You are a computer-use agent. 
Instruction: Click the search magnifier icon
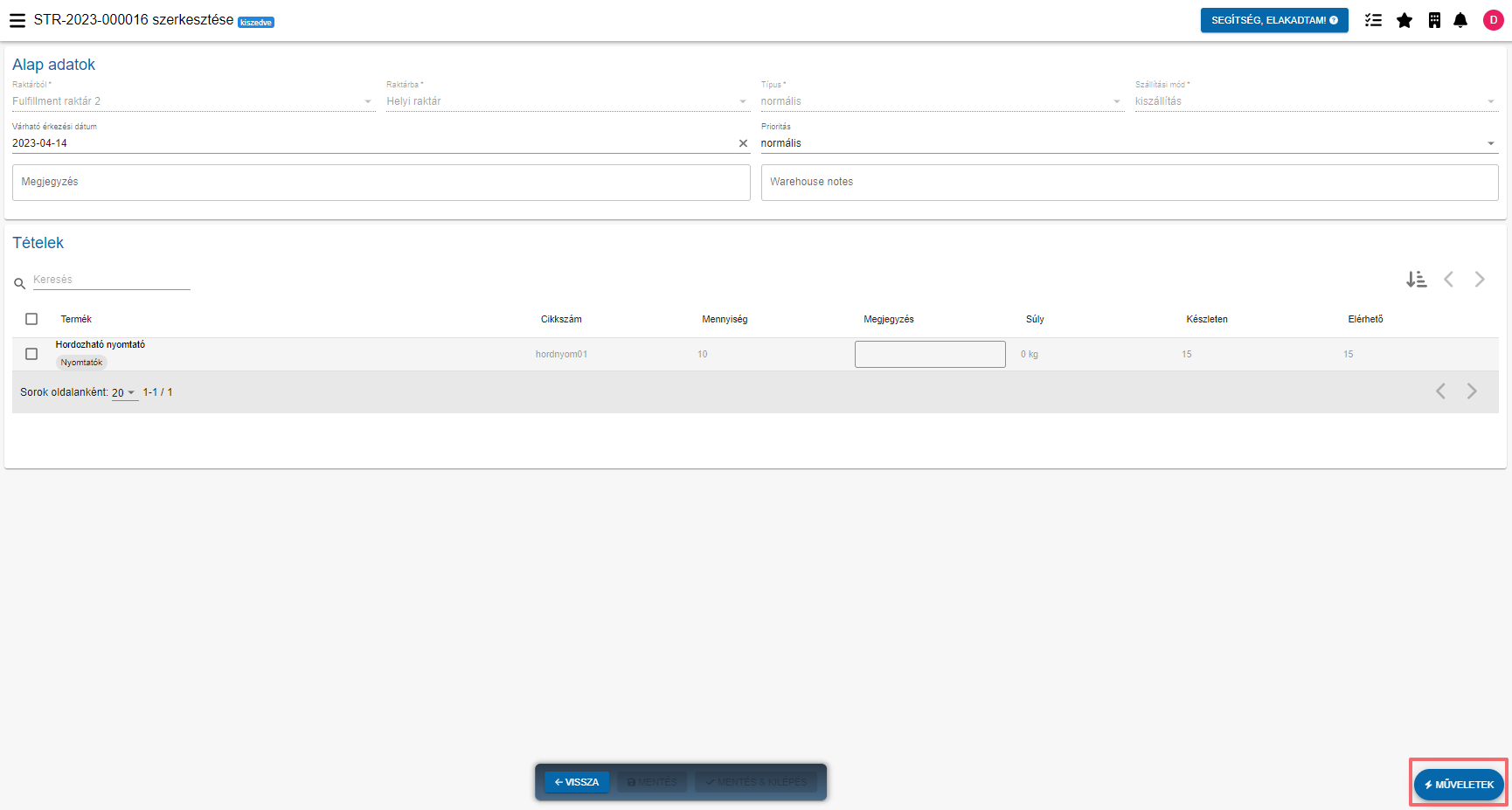coord(19,283)
